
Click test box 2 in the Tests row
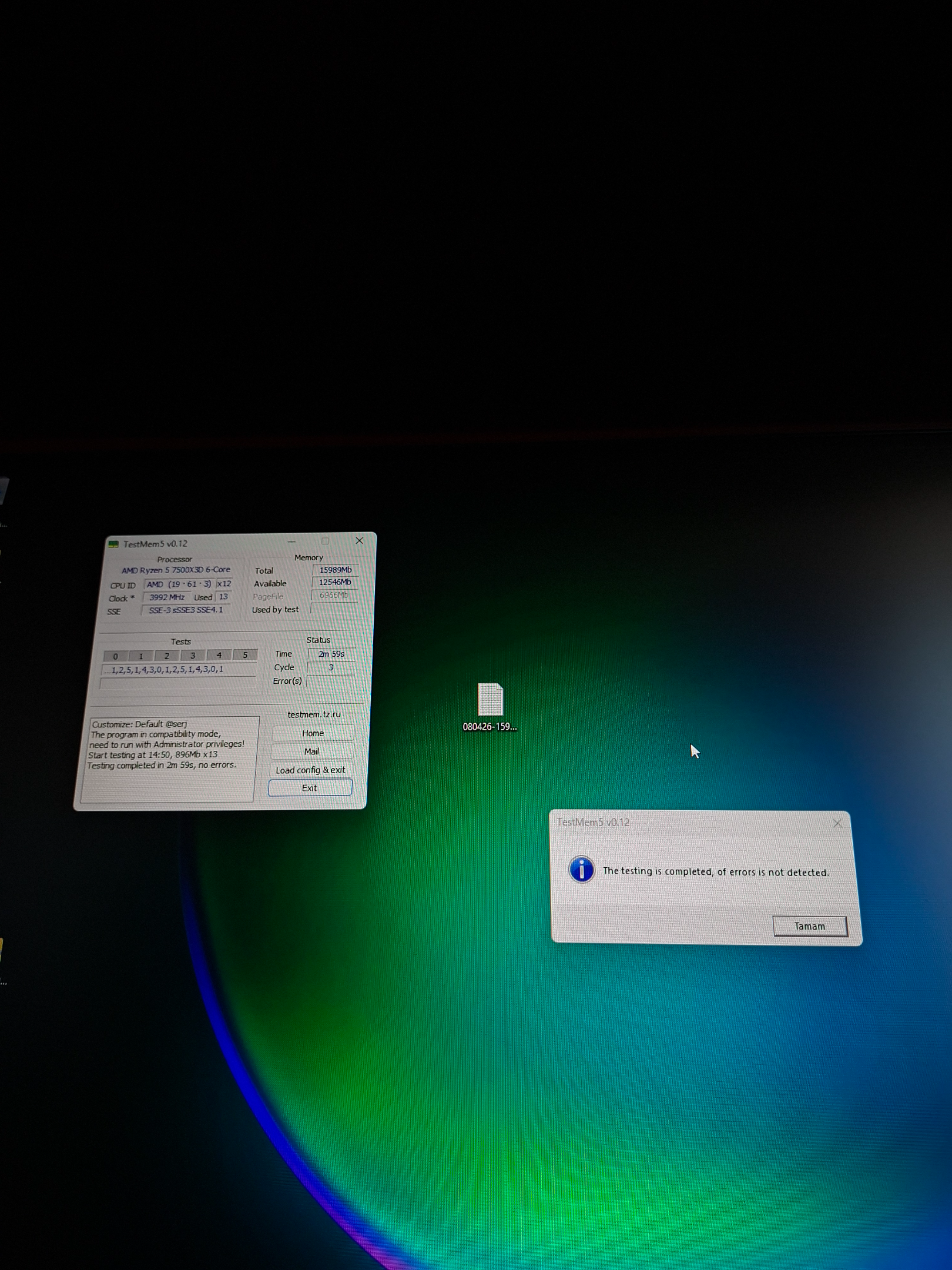point(167,656)
